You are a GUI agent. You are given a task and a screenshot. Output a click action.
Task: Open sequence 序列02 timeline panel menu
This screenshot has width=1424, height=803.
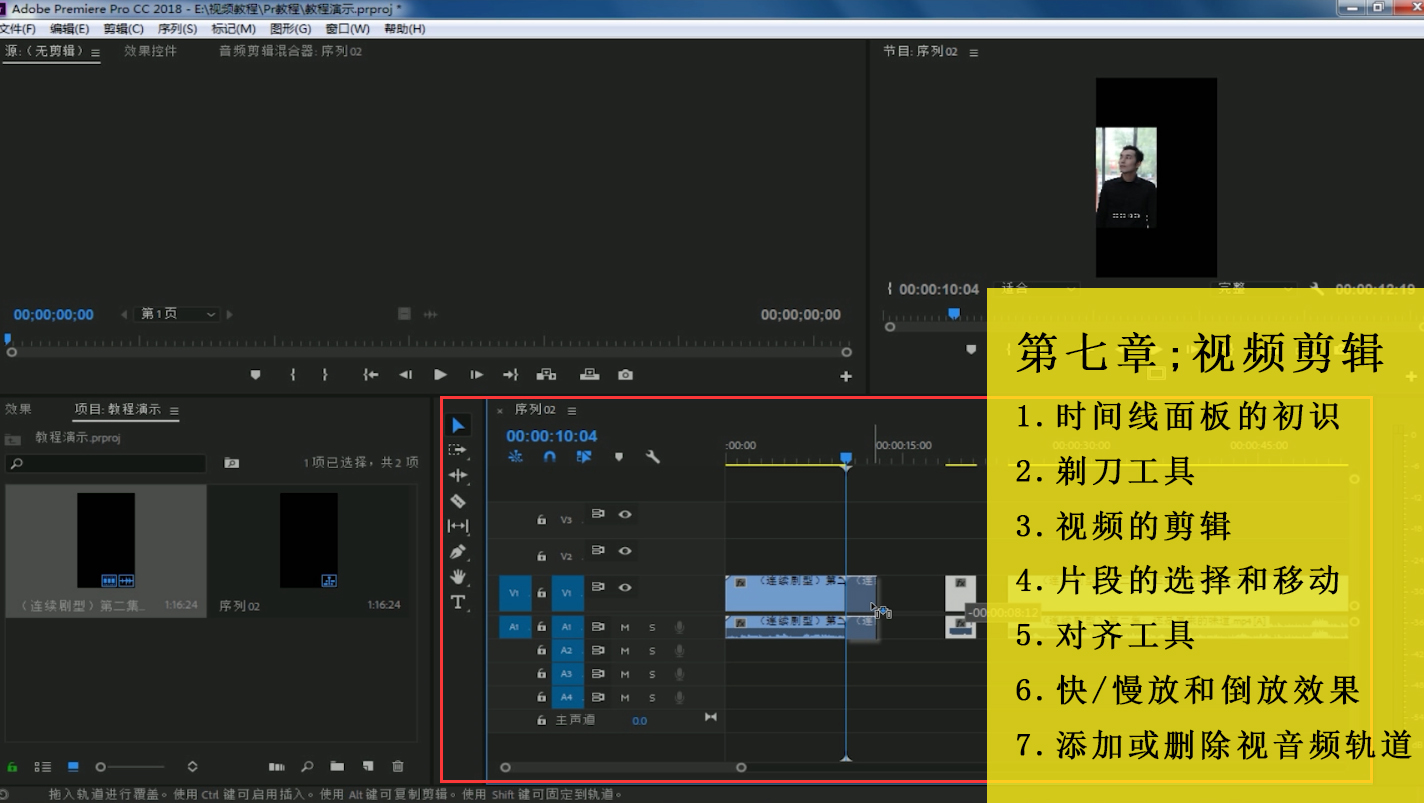[573, 411]
